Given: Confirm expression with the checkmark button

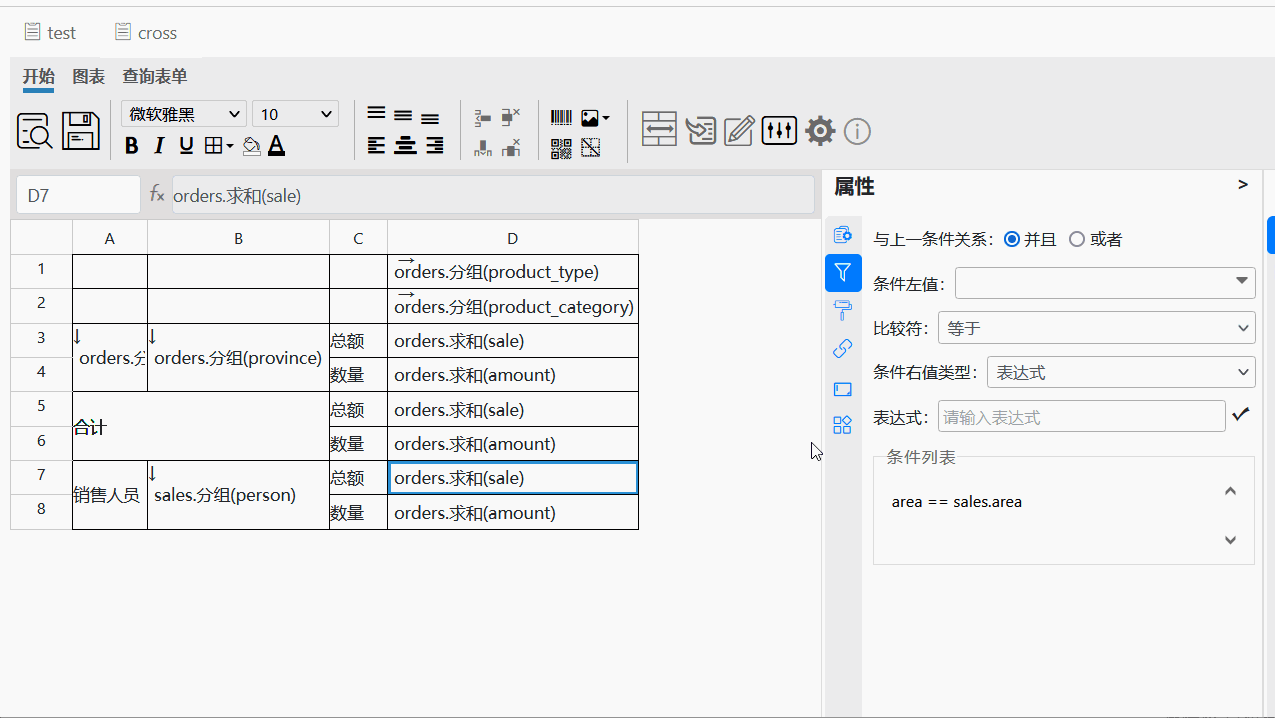Looking at the screenshot, I should click(x=1241, y=414).
